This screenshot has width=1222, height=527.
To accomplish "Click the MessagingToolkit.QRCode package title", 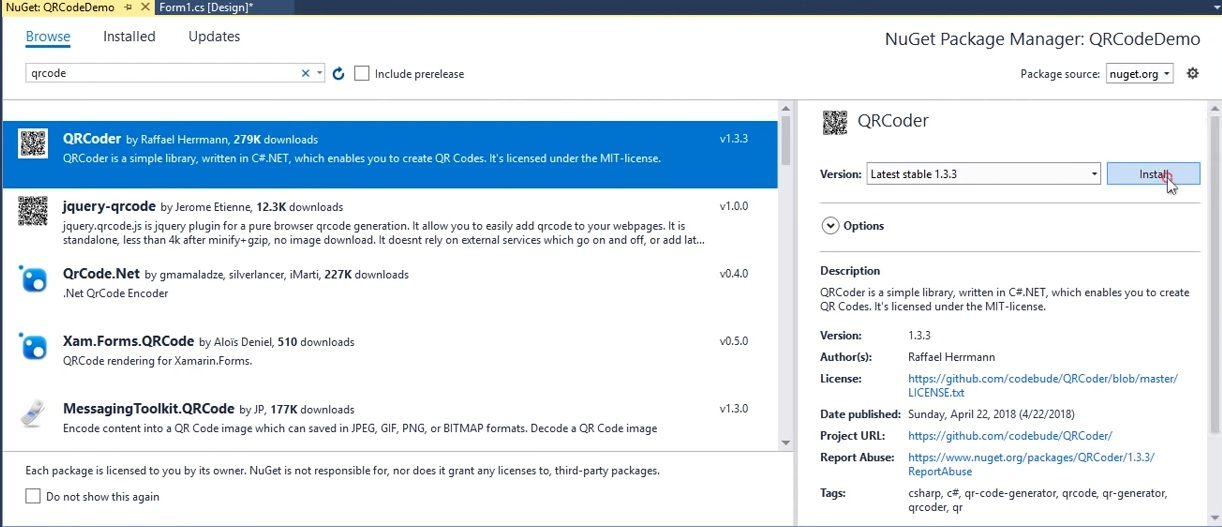I will click(149, 409).
